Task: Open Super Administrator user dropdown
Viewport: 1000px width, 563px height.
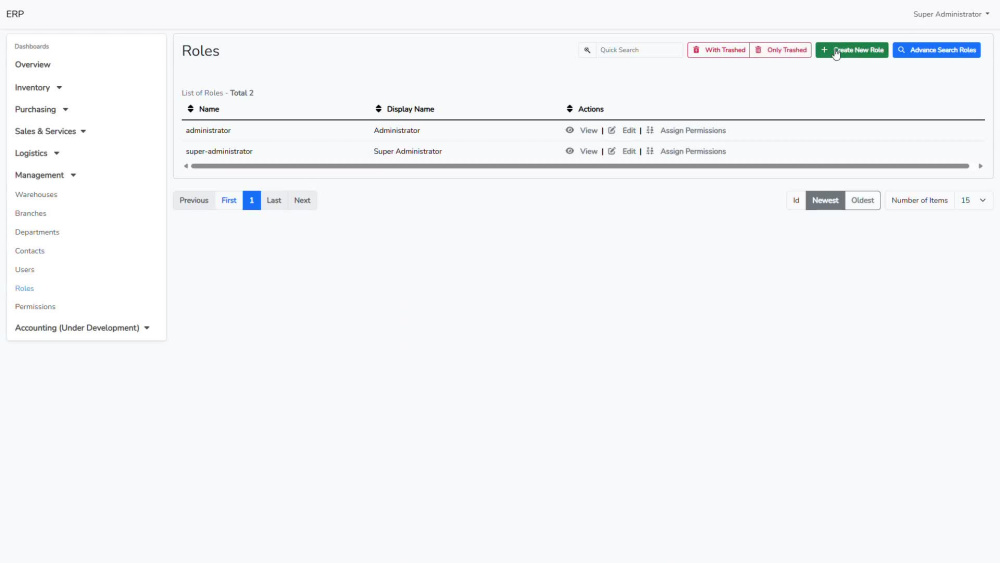Action: click(x=951, y=14)
